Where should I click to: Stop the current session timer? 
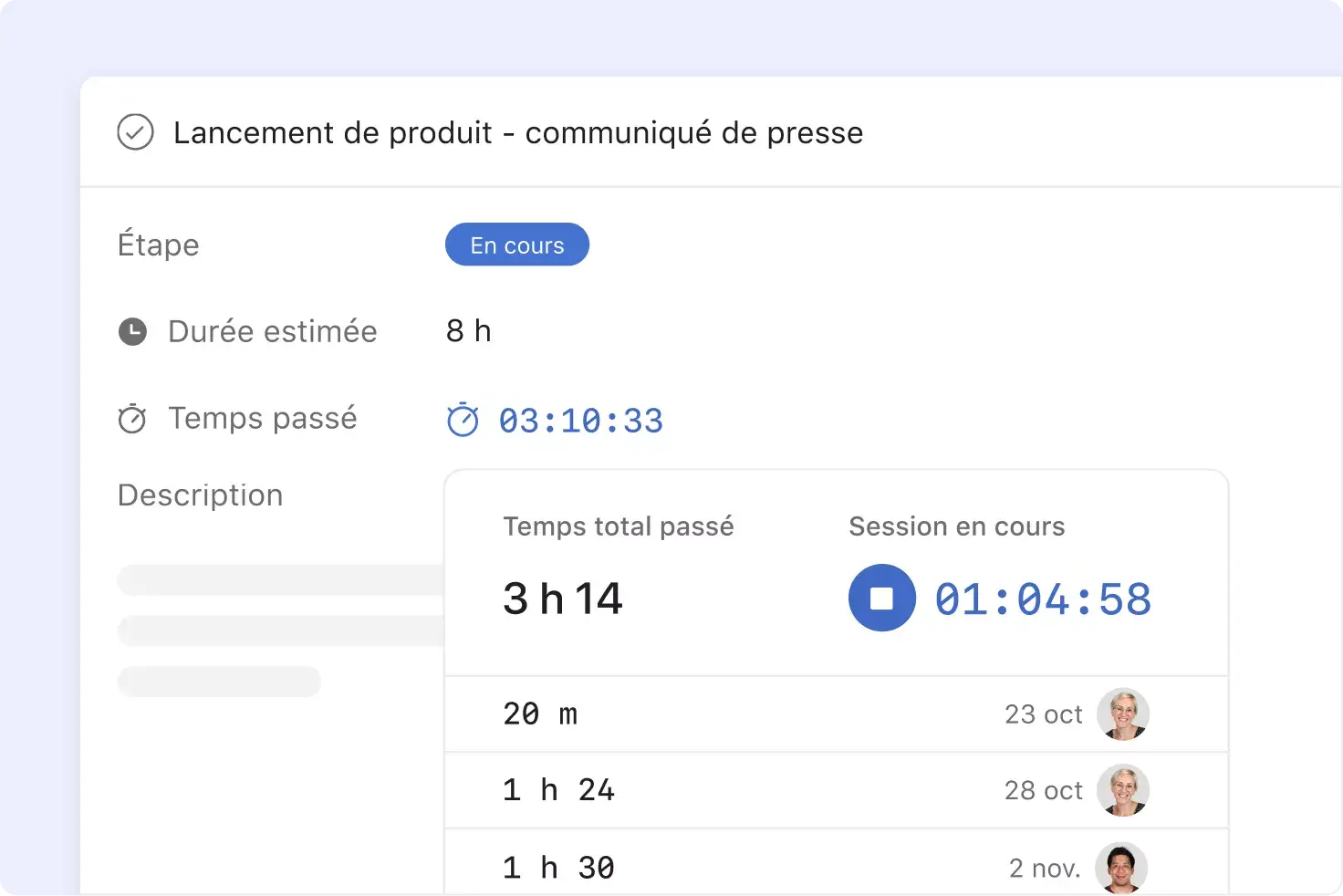881,598
